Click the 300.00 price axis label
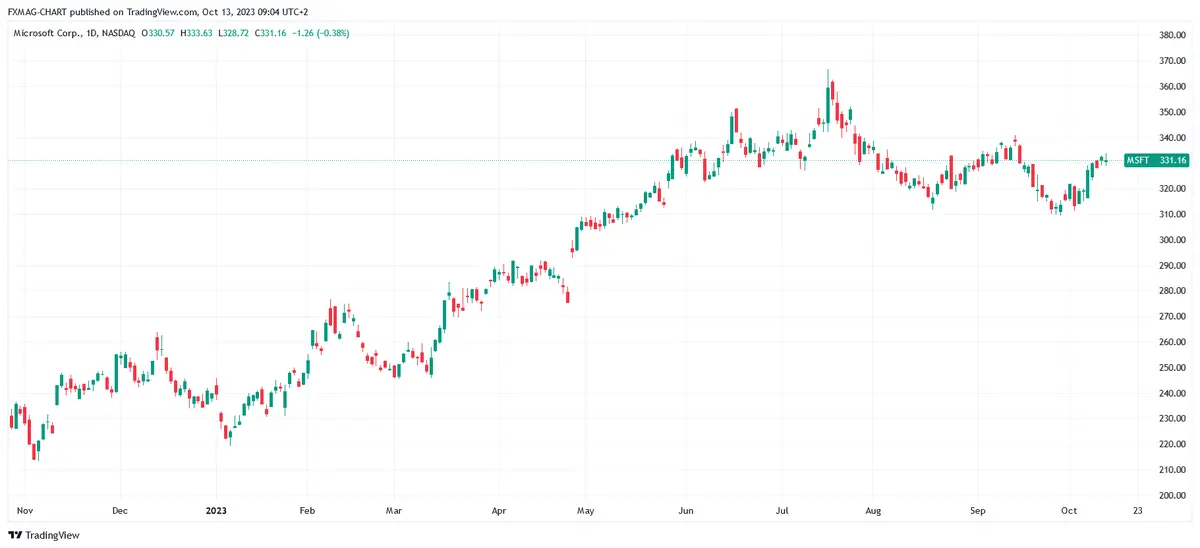This screenshot has height=548, width=1200. point(1172,240)
